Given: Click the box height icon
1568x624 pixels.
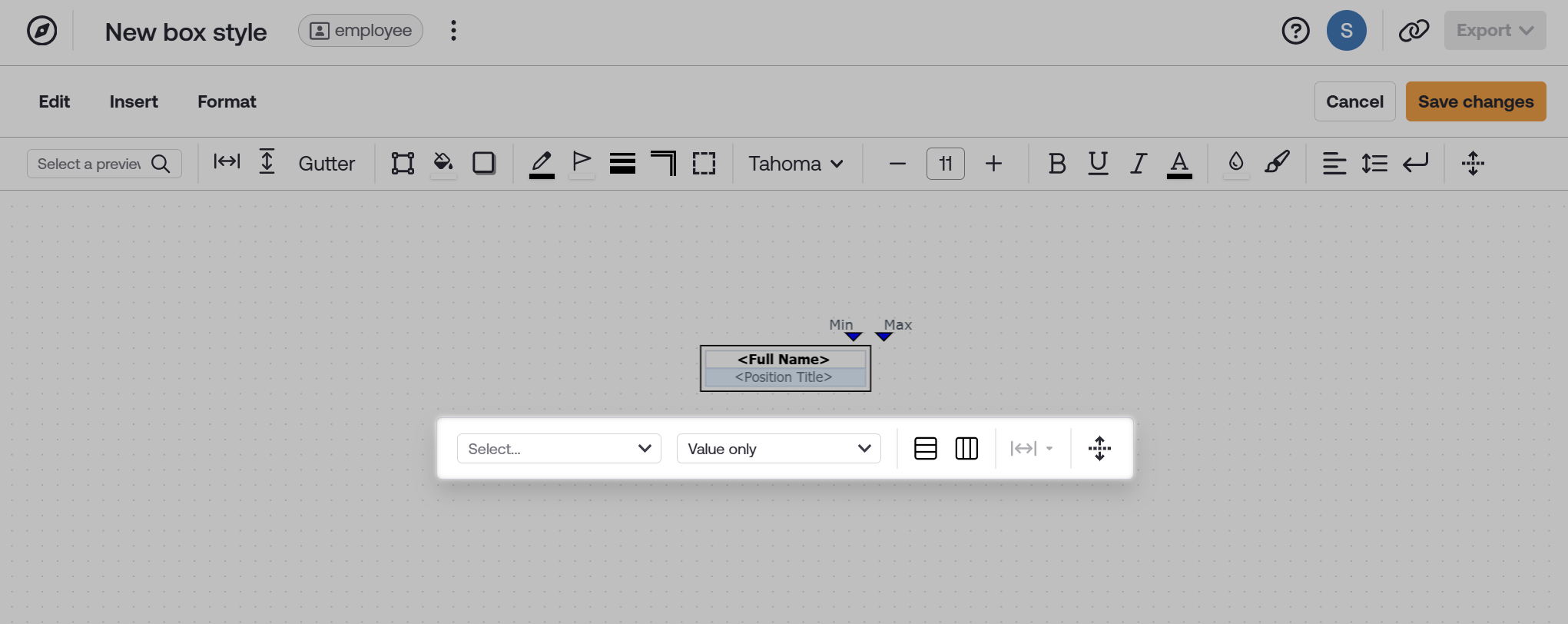Looking at the screenshot, I should (x=267, y=161).
